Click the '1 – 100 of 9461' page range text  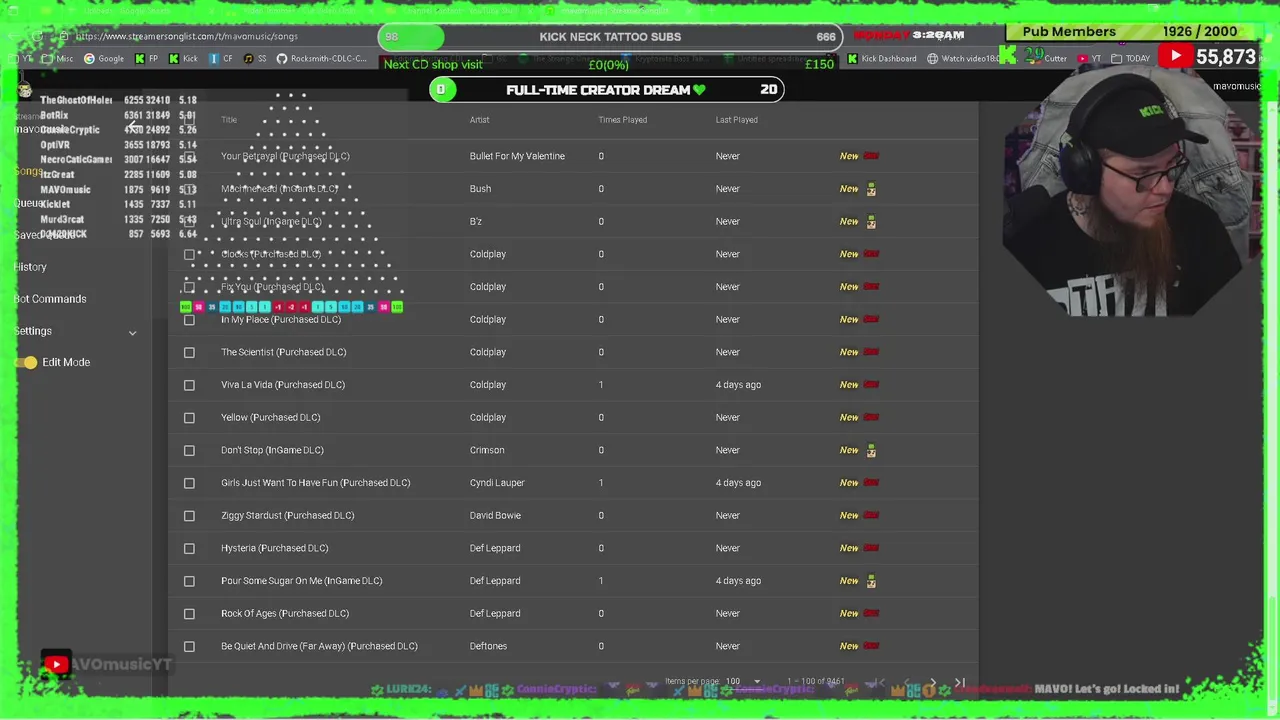(x=816, y=682)
